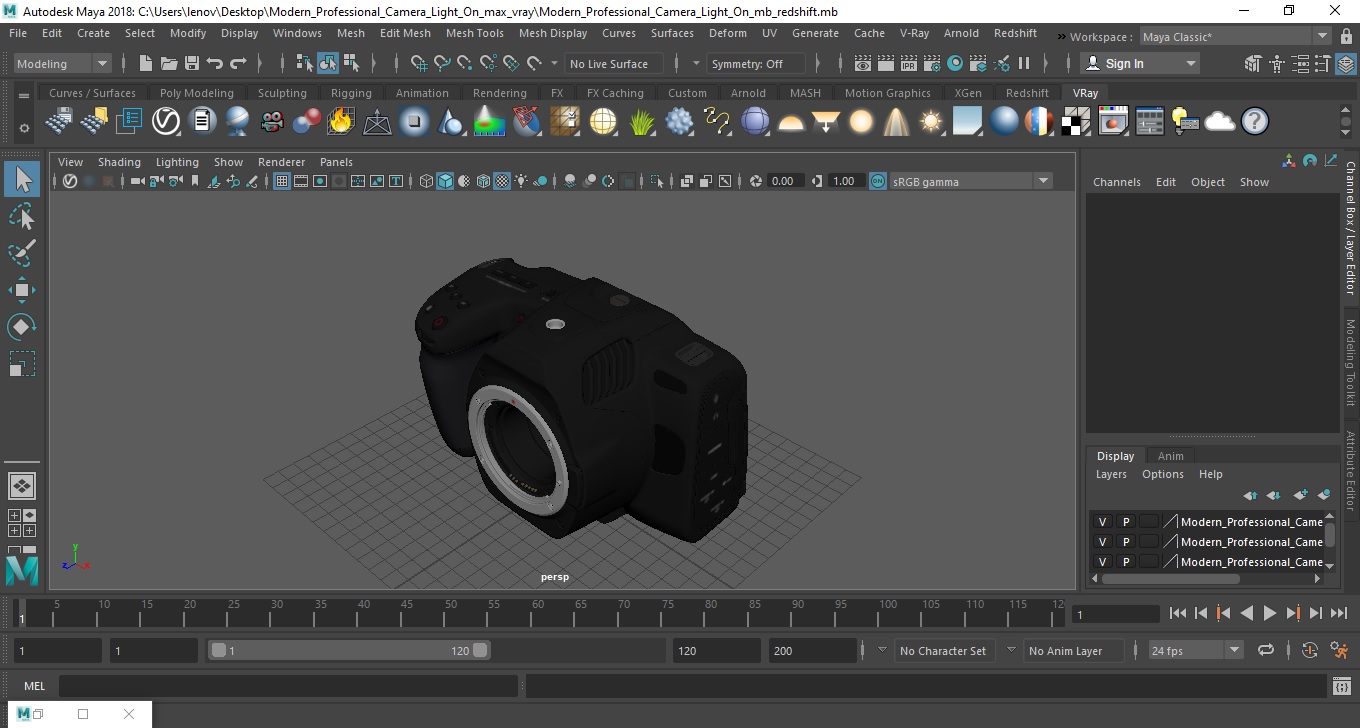Open the viewport Shading menu

[x=119, y=162]
